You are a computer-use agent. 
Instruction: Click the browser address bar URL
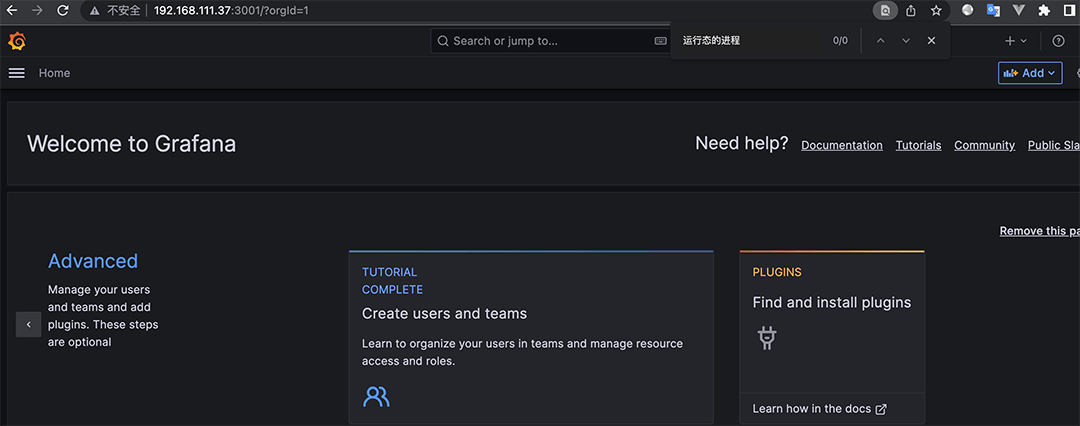[231, 11]
